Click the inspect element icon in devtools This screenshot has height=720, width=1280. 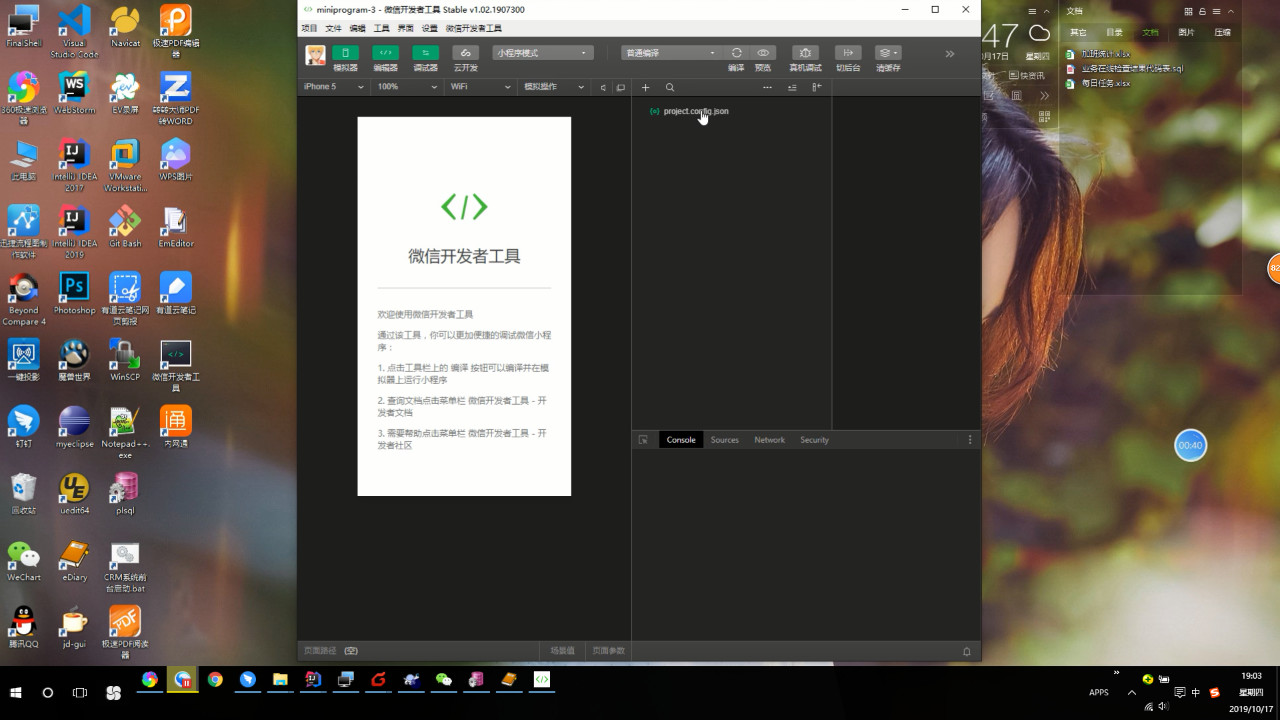tap(643, 440)
